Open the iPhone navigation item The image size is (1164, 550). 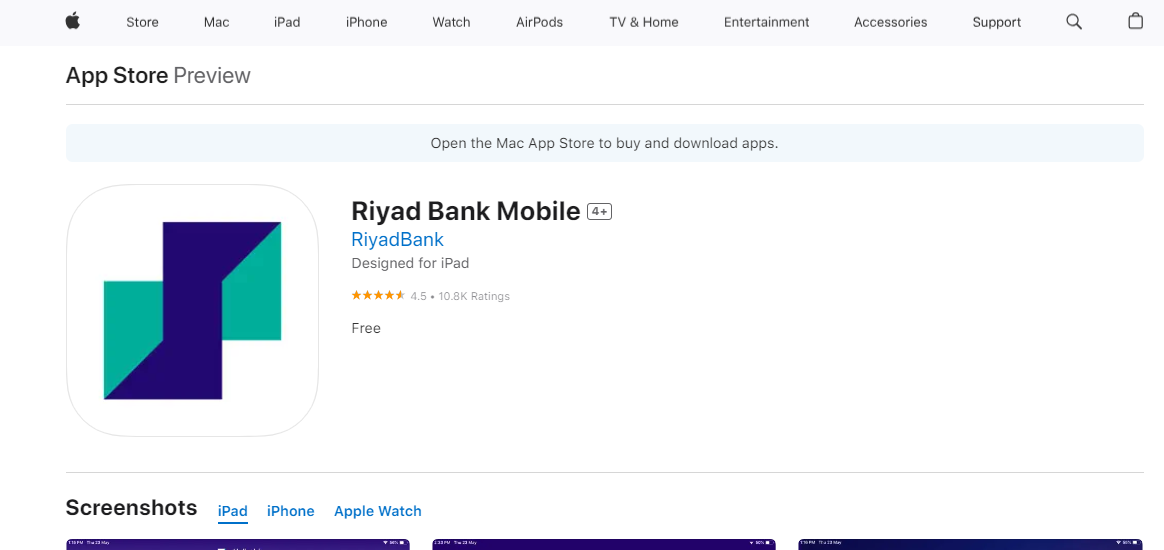tap(366, 22)
